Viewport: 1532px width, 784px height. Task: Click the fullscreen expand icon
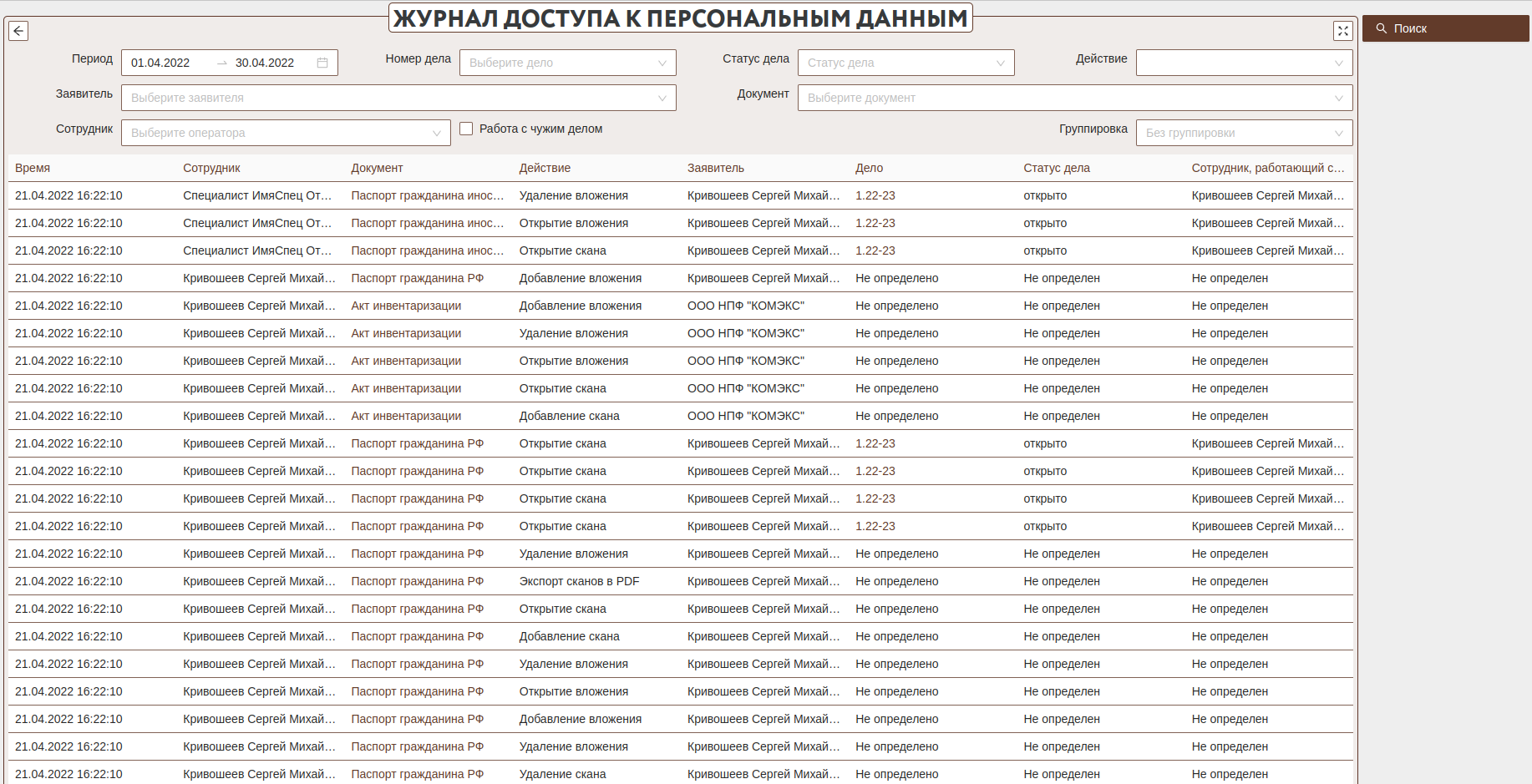[x=1342, y=31]
